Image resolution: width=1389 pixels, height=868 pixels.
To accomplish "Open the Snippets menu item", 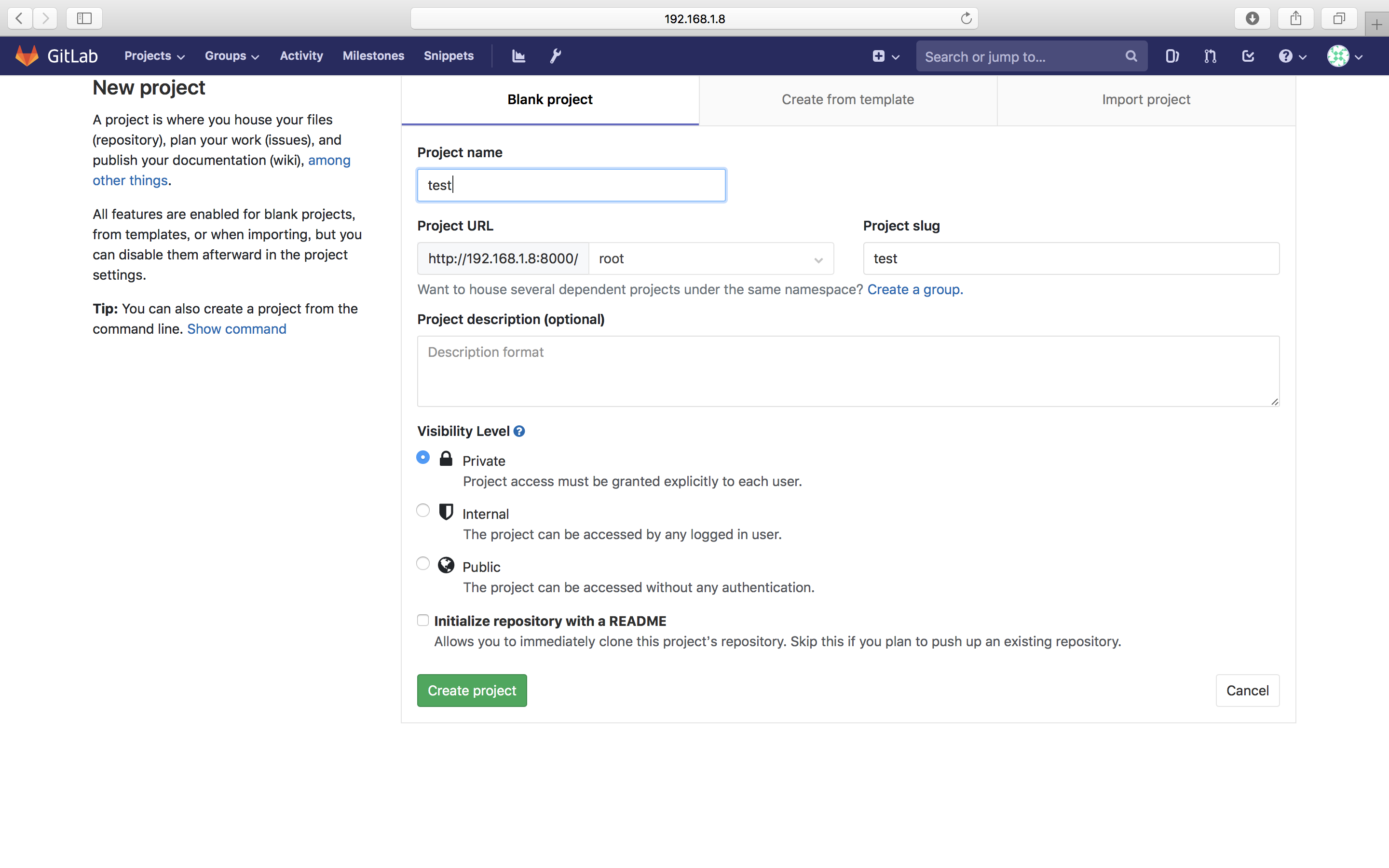I will pyautogui.click(x=448, y=55).
